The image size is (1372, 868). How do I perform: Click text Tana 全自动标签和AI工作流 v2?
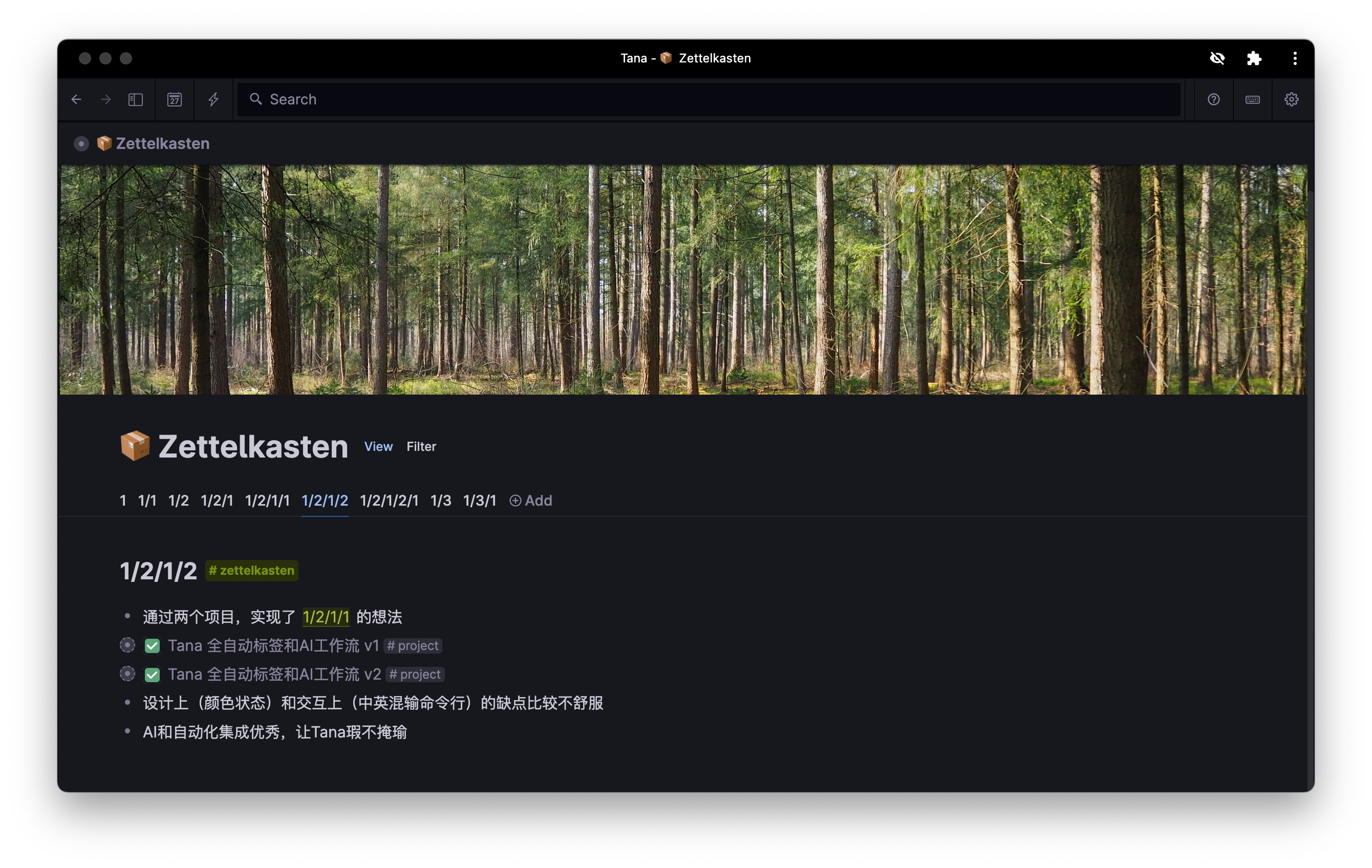pyautogui.click(x=274, y=675)
